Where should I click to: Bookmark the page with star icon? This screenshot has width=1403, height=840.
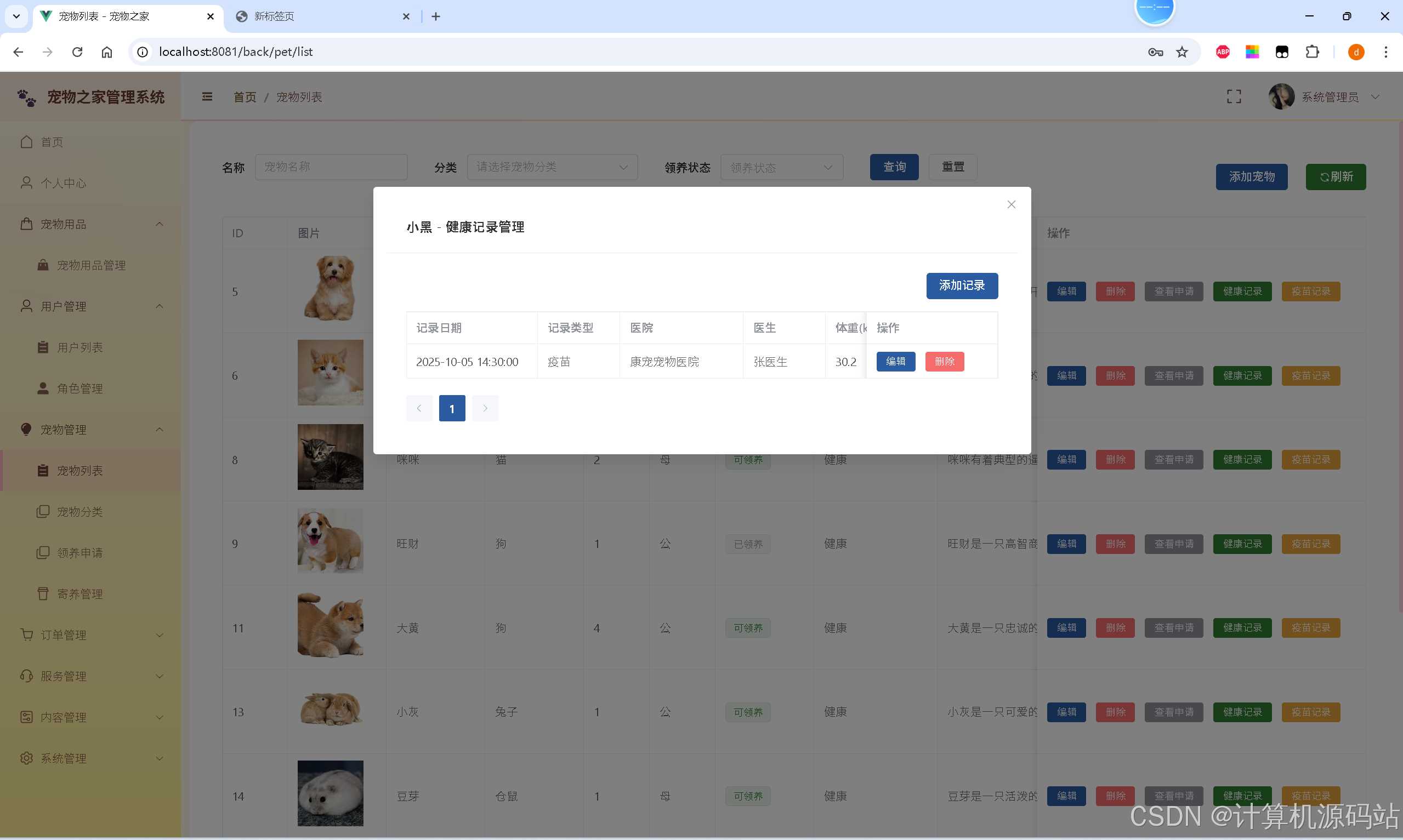click(1182, 52)
